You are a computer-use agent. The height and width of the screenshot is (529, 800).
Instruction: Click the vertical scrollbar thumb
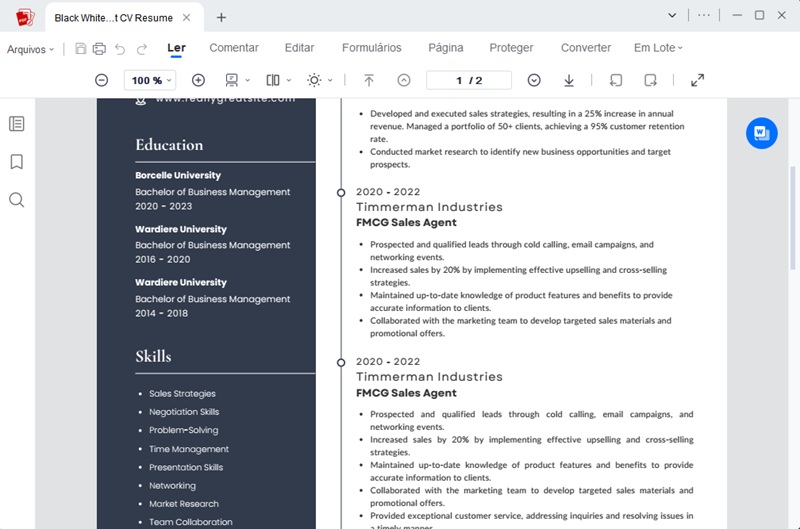point(792,218)
